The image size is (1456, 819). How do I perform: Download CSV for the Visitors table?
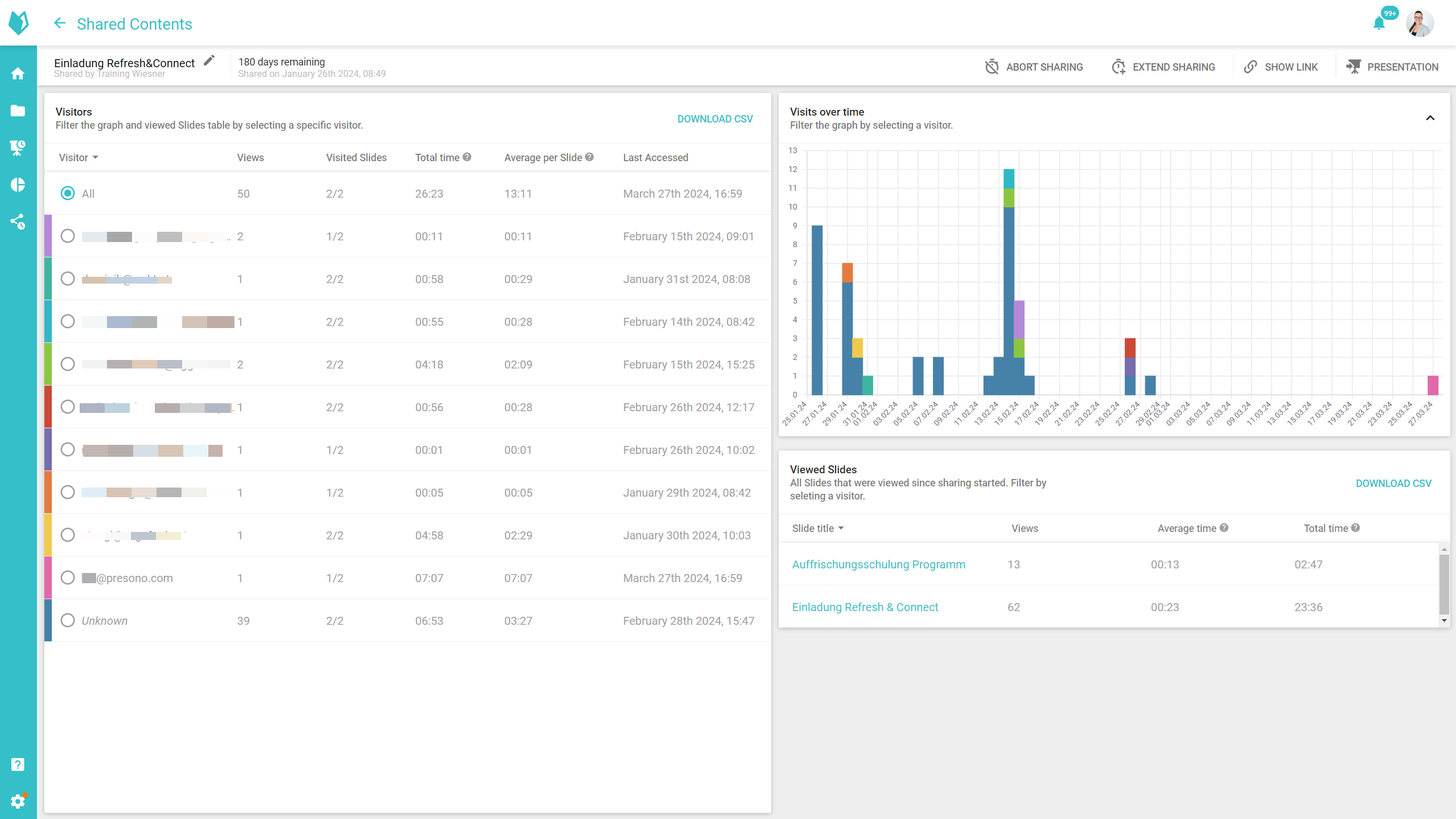(x=715, y=118)
